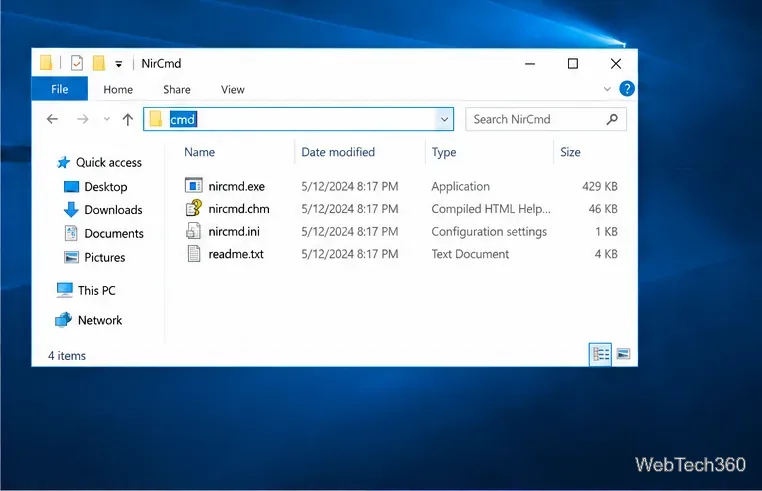Viewport: 762px width, 491px height.
Task: Open Help with the question mark icon
Action: 627,89
